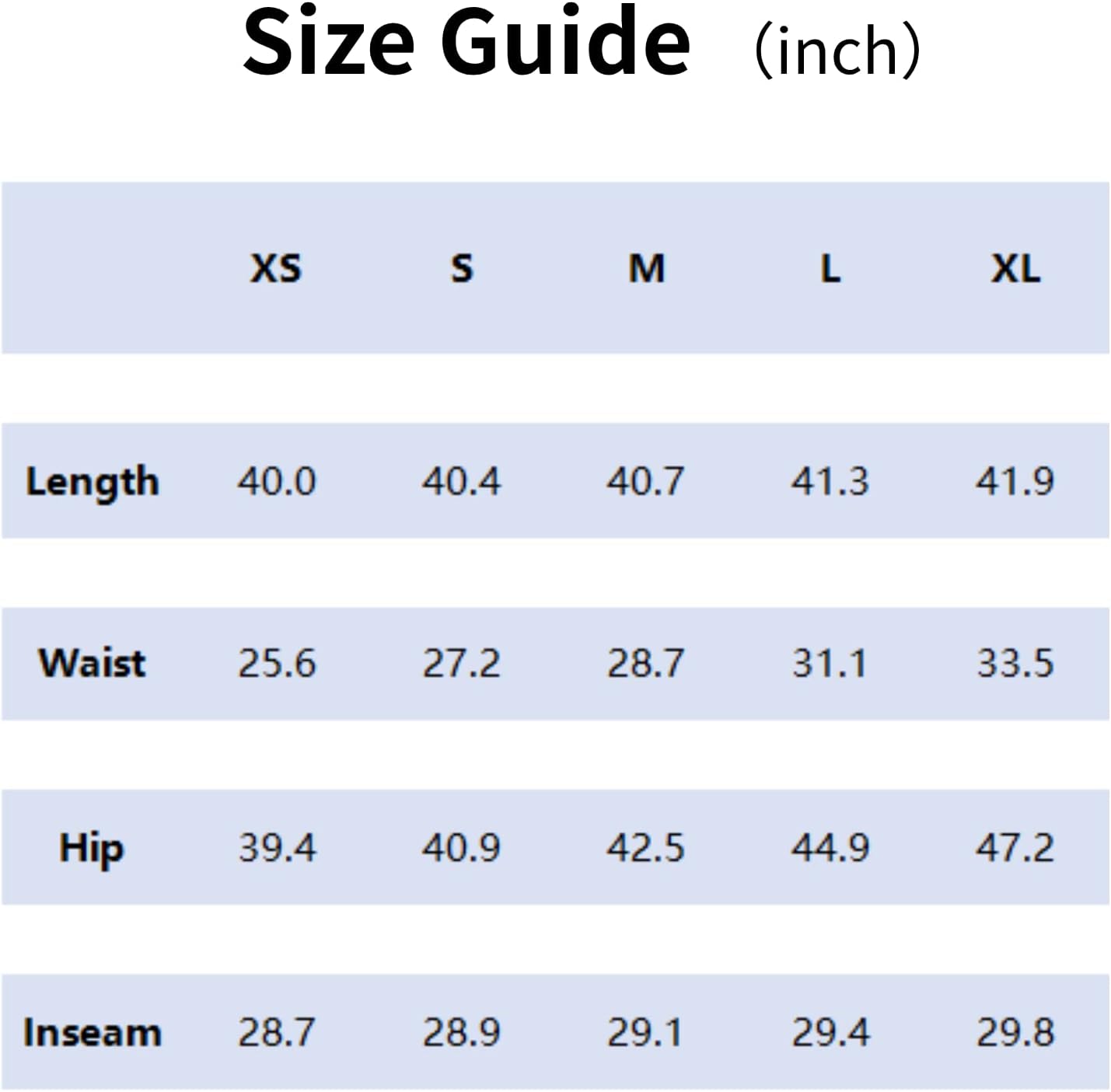Click the L waist value 31.1

[x=829, y=663]
